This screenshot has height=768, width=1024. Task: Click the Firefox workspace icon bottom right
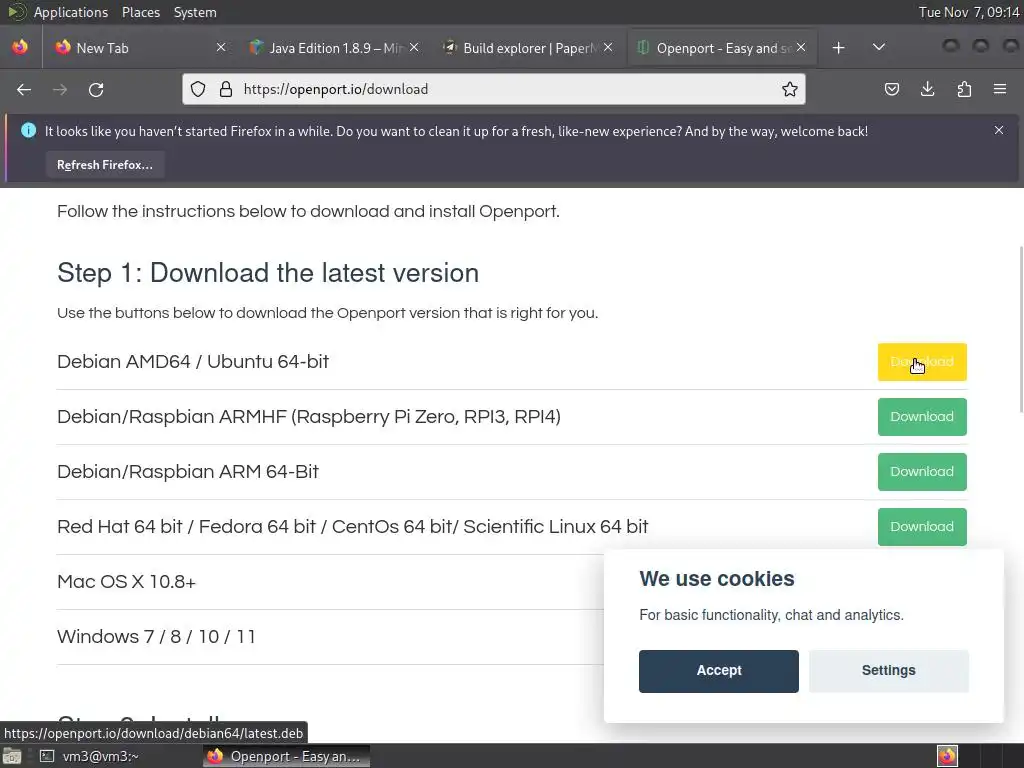[947, 756]
